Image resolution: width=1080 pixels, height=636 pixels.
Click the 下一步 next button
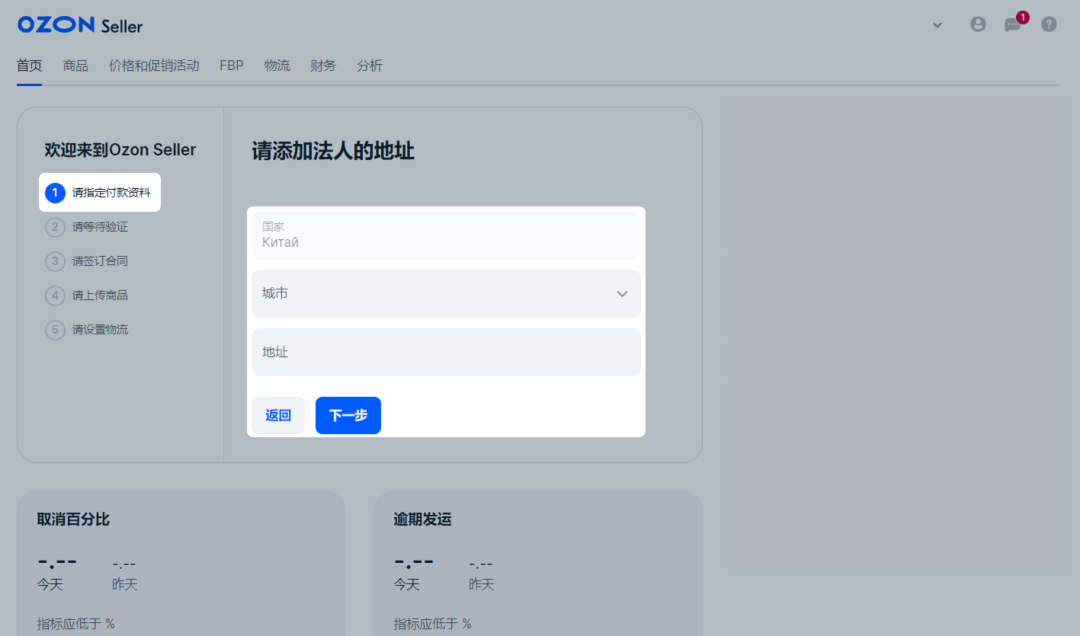[x=348, y=416]
